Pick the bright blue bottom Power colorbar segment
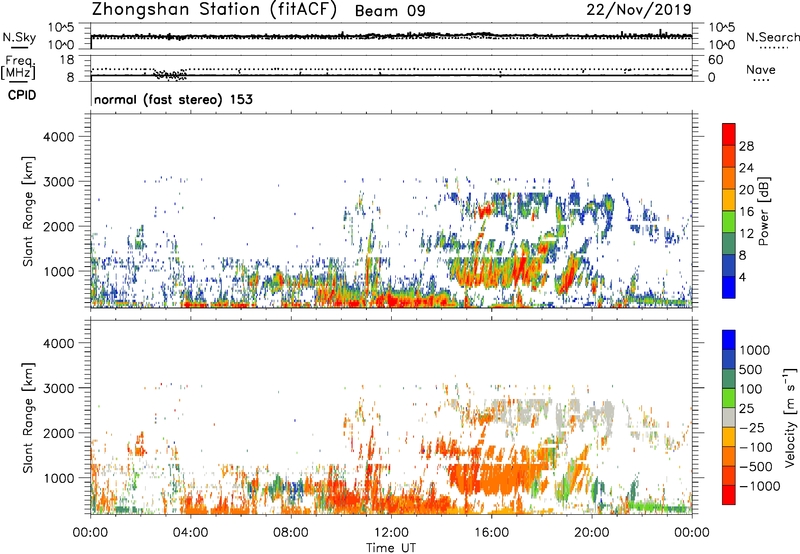 coord(729,288)
